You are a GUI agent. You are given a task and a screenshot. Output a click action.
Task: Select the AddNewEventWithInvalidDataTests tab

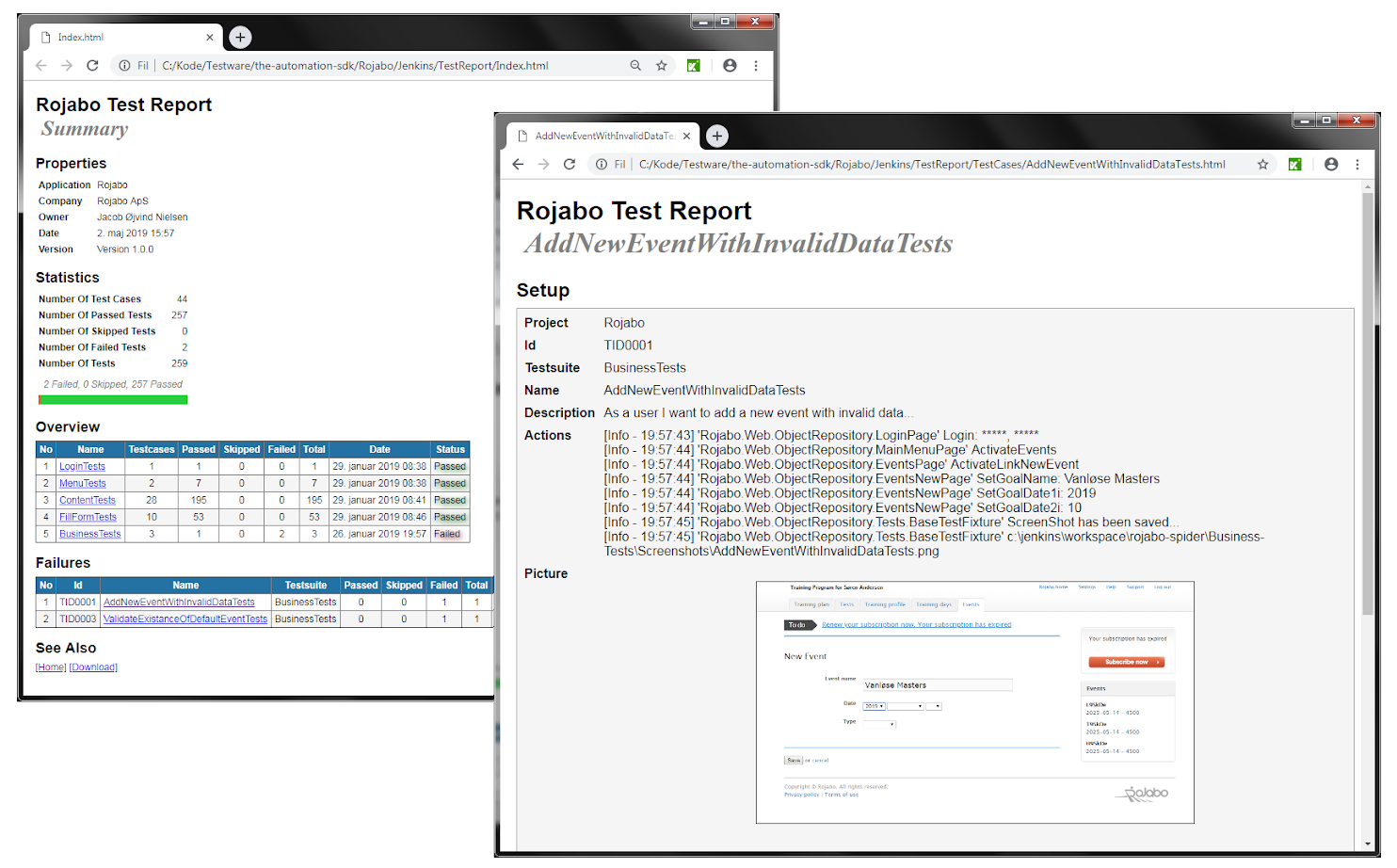(603, 136)
